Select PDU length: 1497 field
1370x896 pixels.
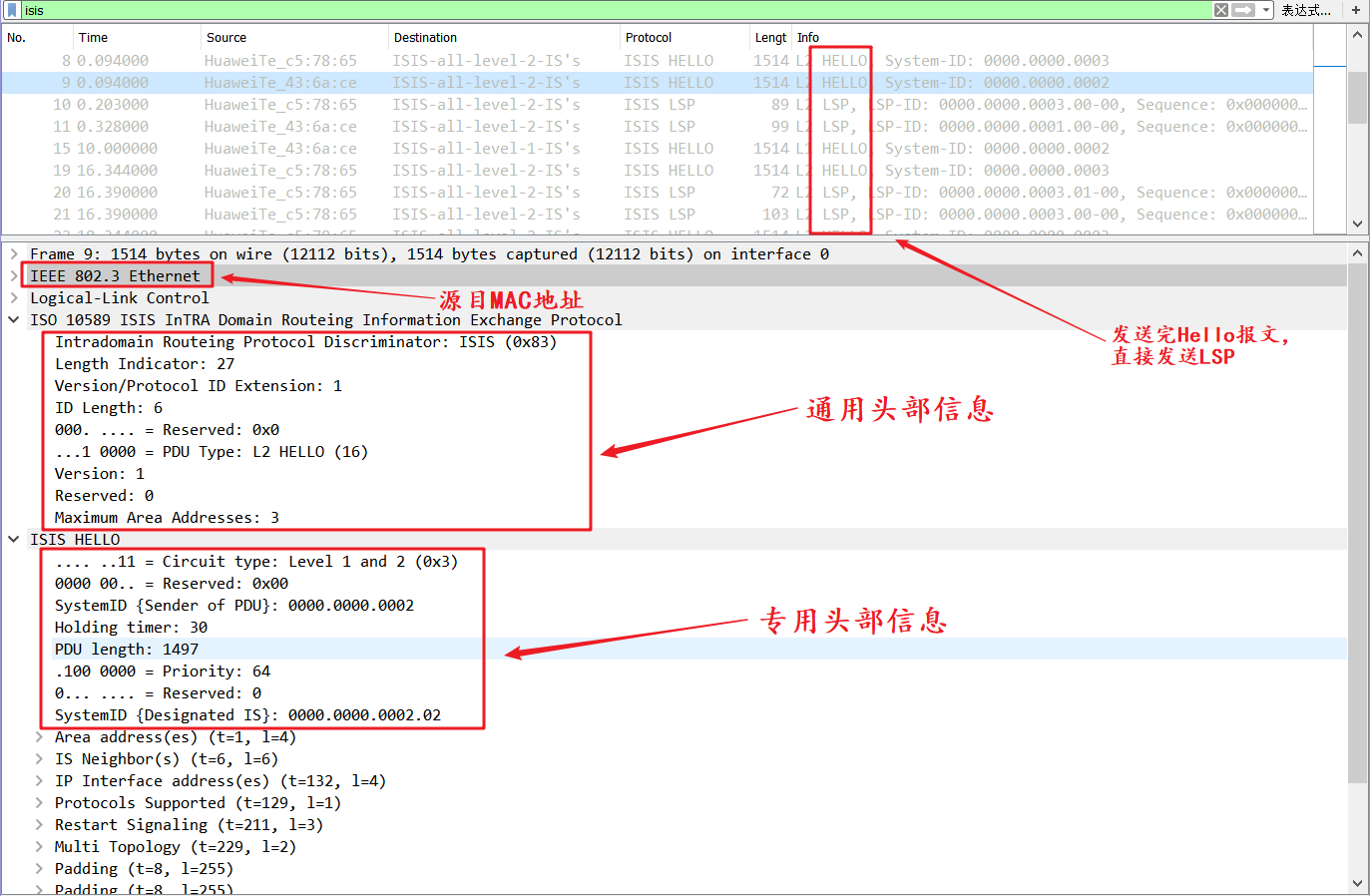[127, 650]
